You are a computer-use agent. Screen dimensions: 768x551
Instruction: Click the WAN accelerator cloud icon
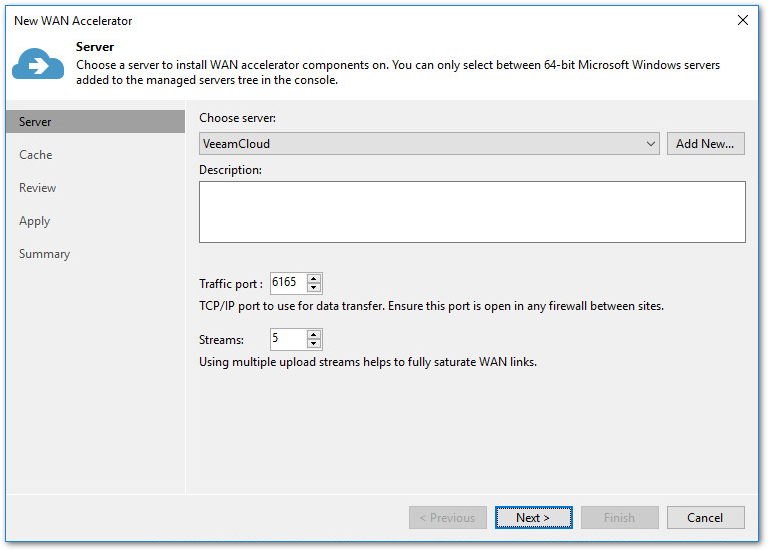pos(38,65)
